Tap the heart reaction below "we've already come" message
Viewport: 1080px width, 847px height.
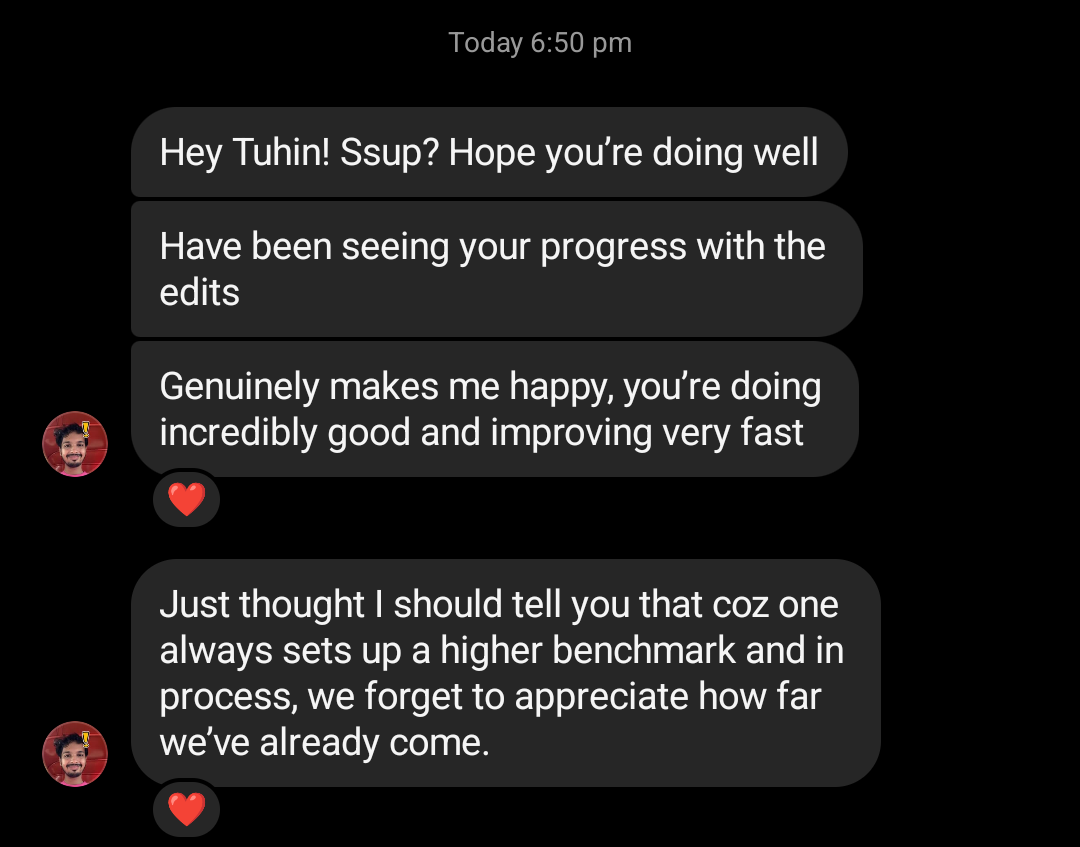pos(186,809)
